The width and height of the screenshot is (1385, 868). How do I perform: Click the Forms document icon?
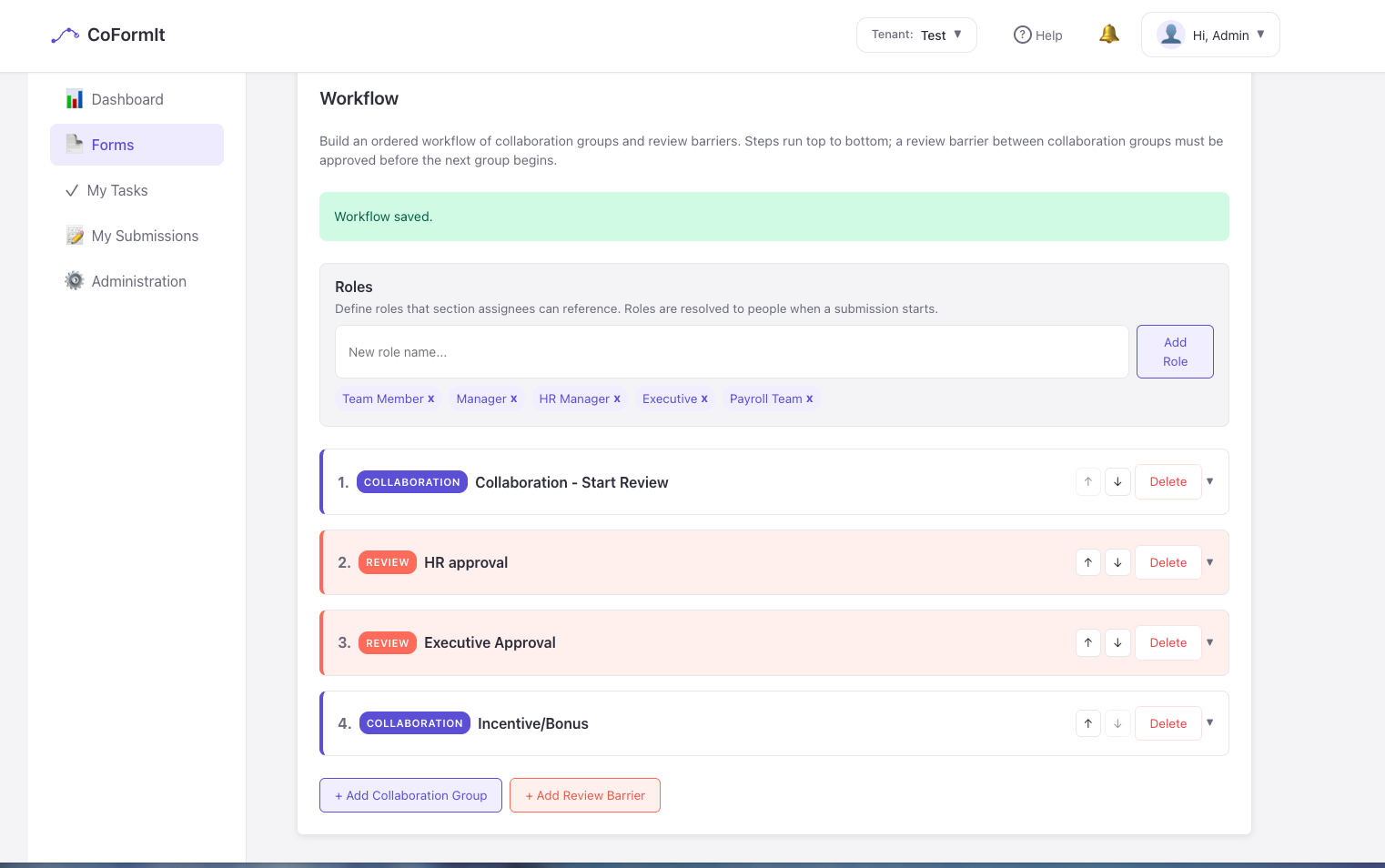coord(75,145)
